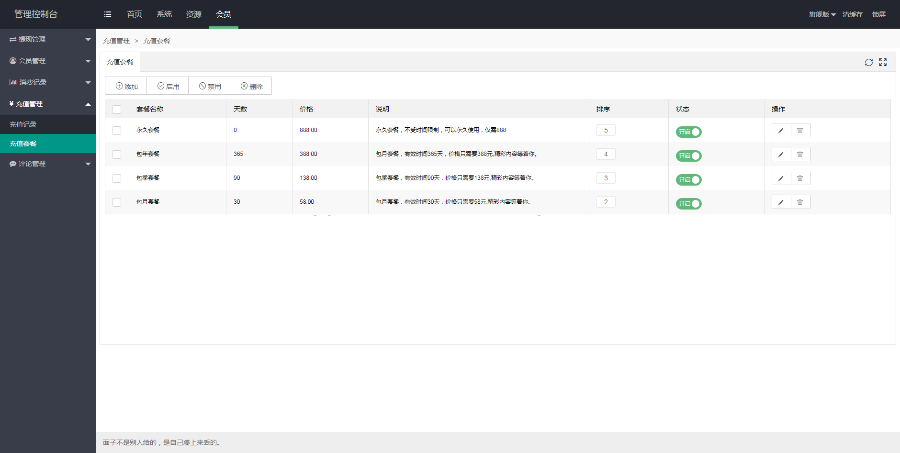
Task: Open 充值记录 in the sidebar submenu
Action: tap(48, 124)
